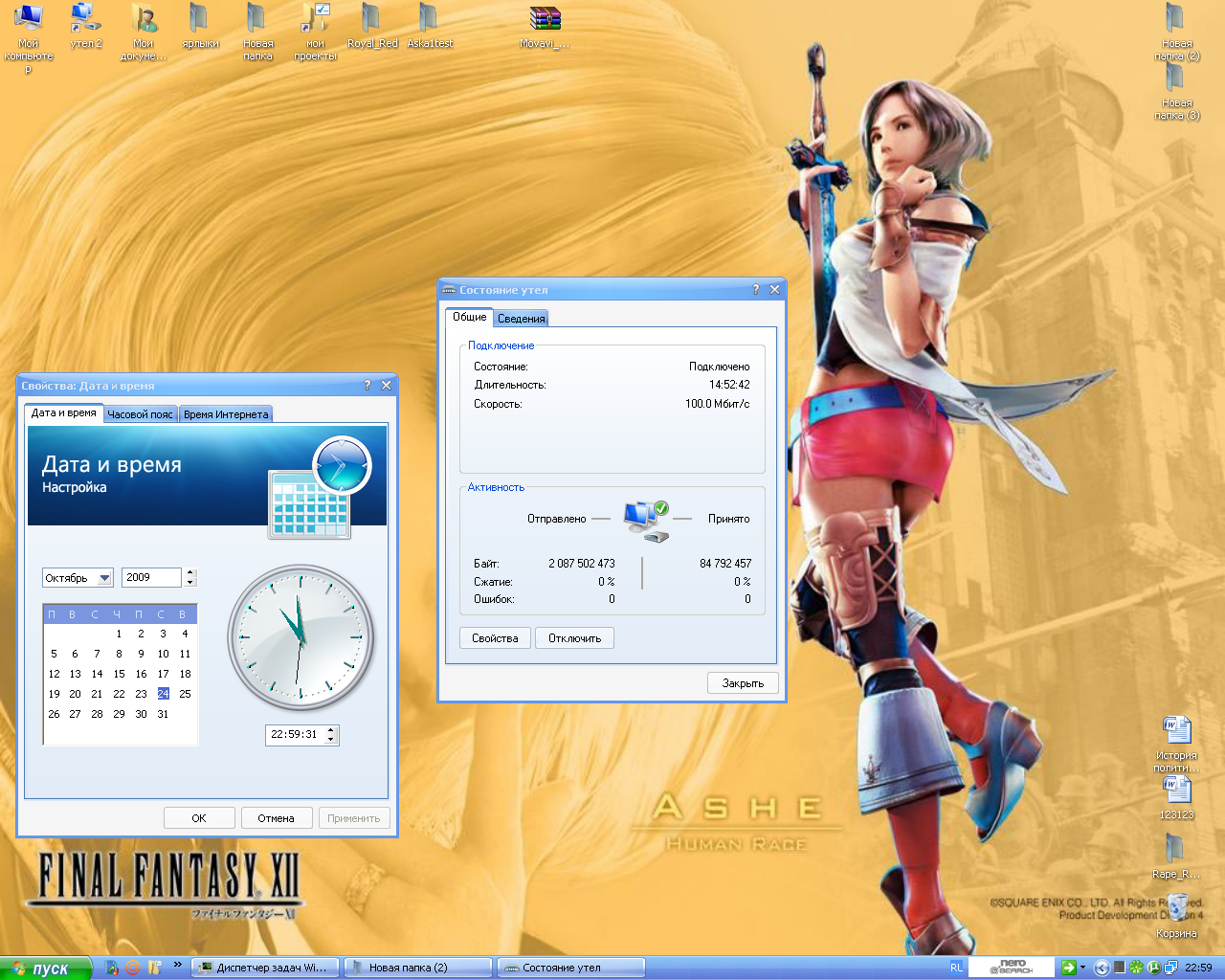Select the Новая папка (3) desktop folder
Image resolution: width=1225 pixels, height=980 pixels.
[1175, 78]
